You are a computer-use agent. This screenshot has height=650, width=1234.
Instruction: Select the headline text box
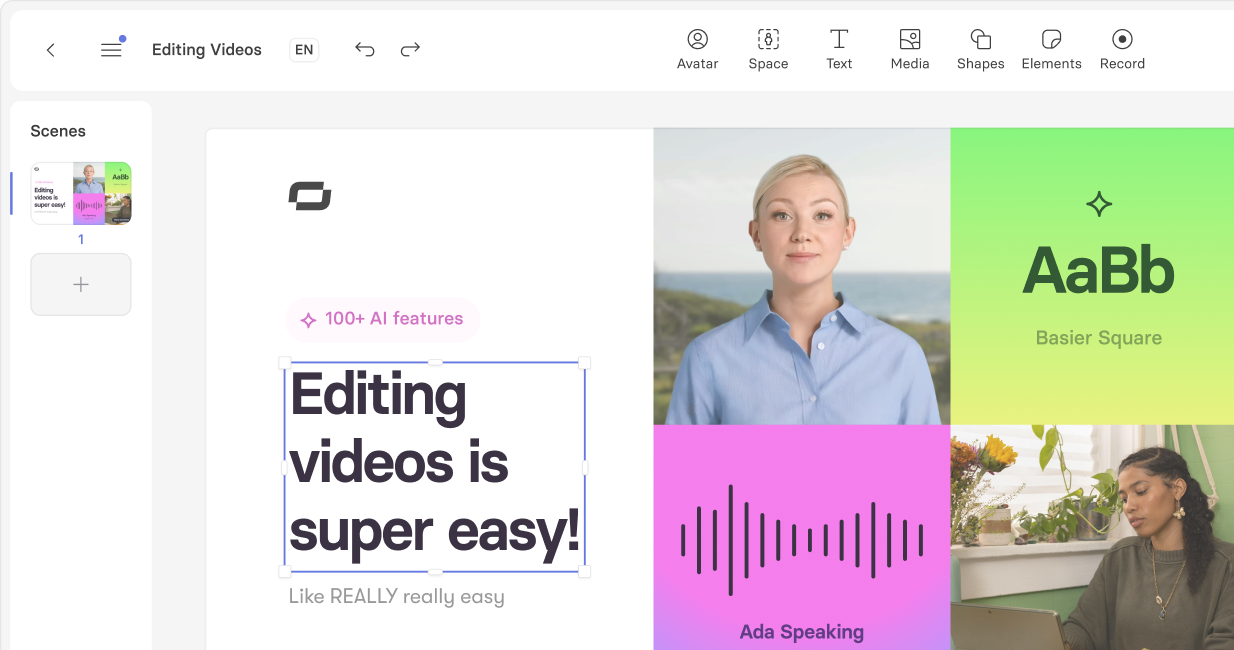click(434, 463)
